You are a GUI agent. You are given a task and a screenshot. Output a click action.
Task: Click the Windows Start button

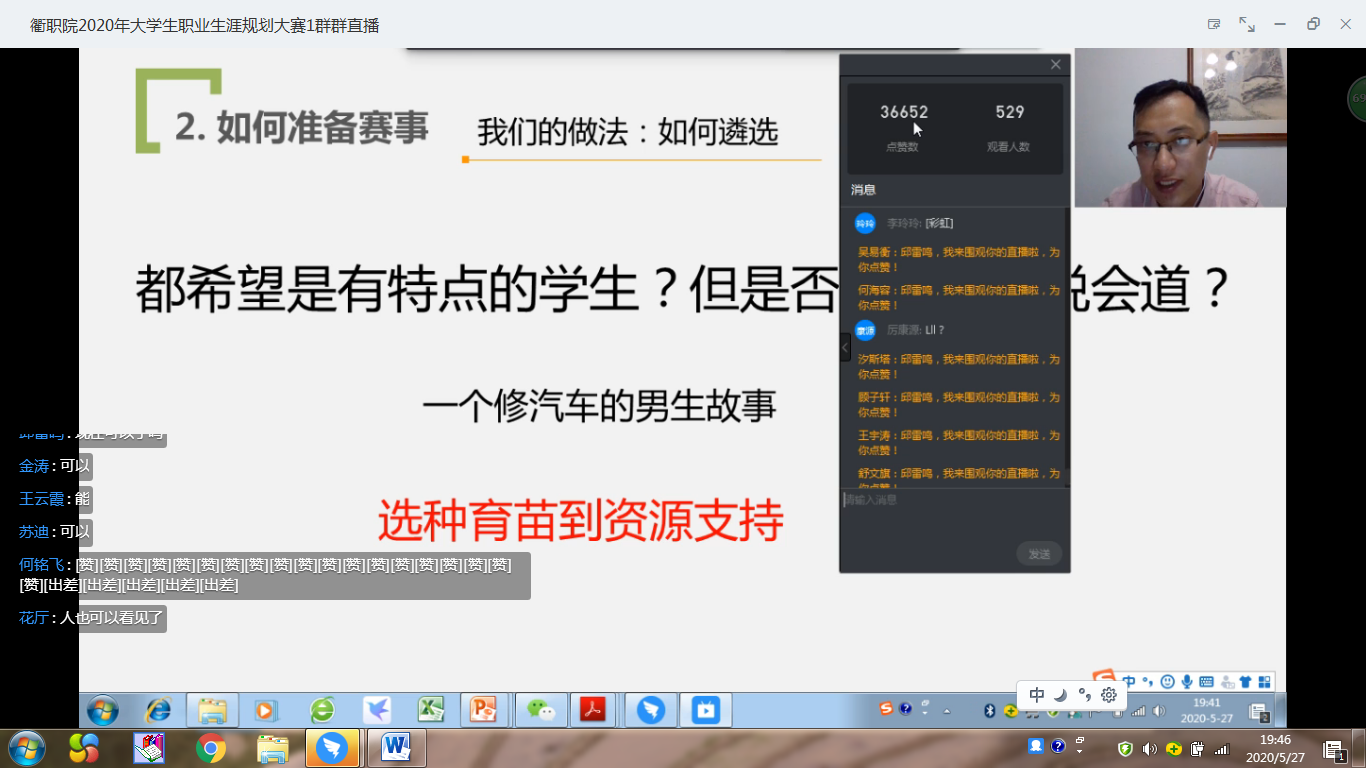(26, 747)
